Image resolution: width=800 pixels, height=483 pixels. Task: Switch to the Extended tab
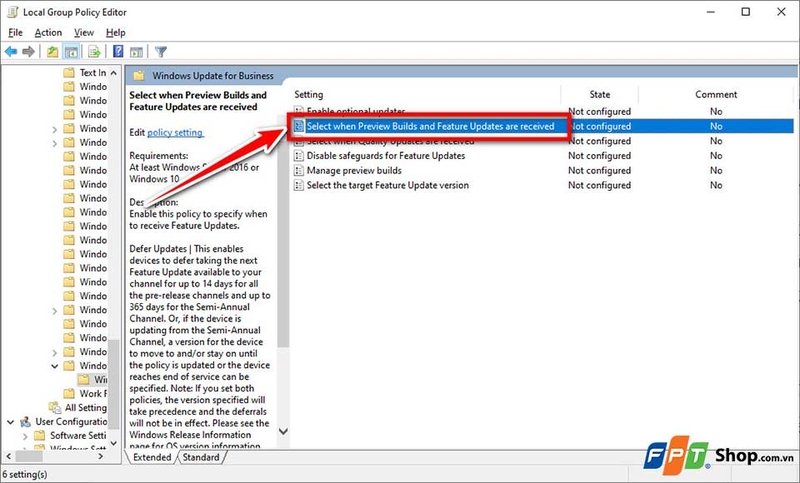pos(152,457)
